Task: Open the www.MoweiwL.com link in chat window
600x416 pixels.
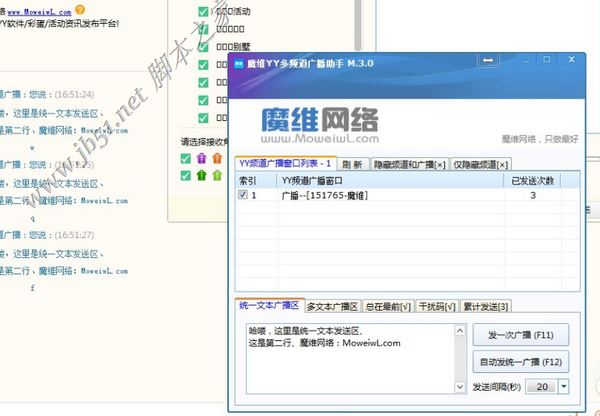Action: (39, 11)
